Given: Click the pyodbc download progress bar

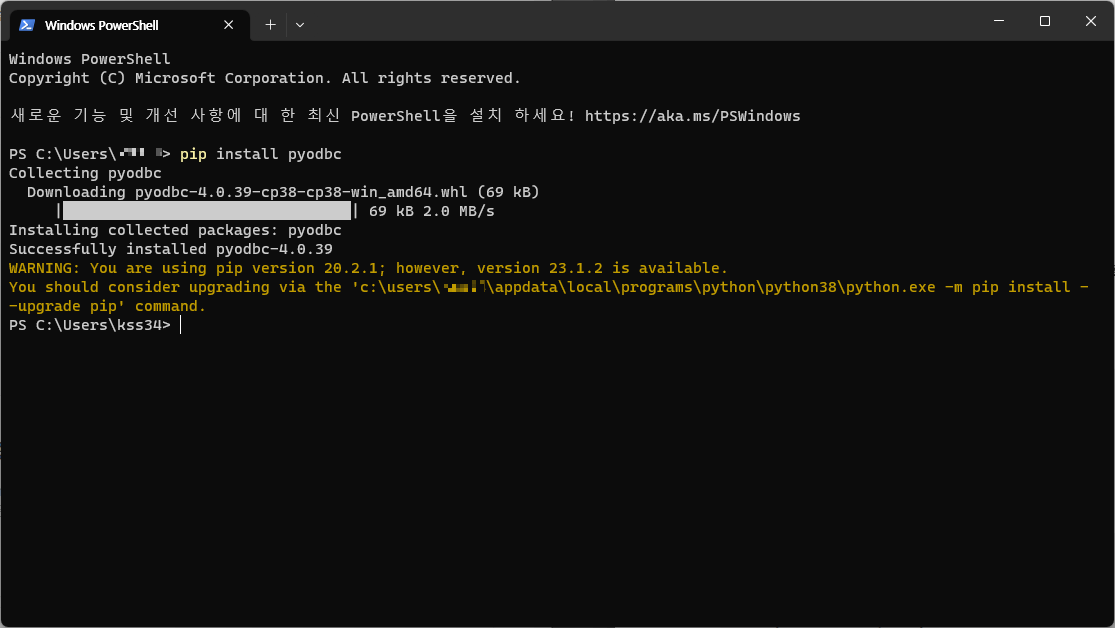Looking at the screenshot, I should pos(207,211).
